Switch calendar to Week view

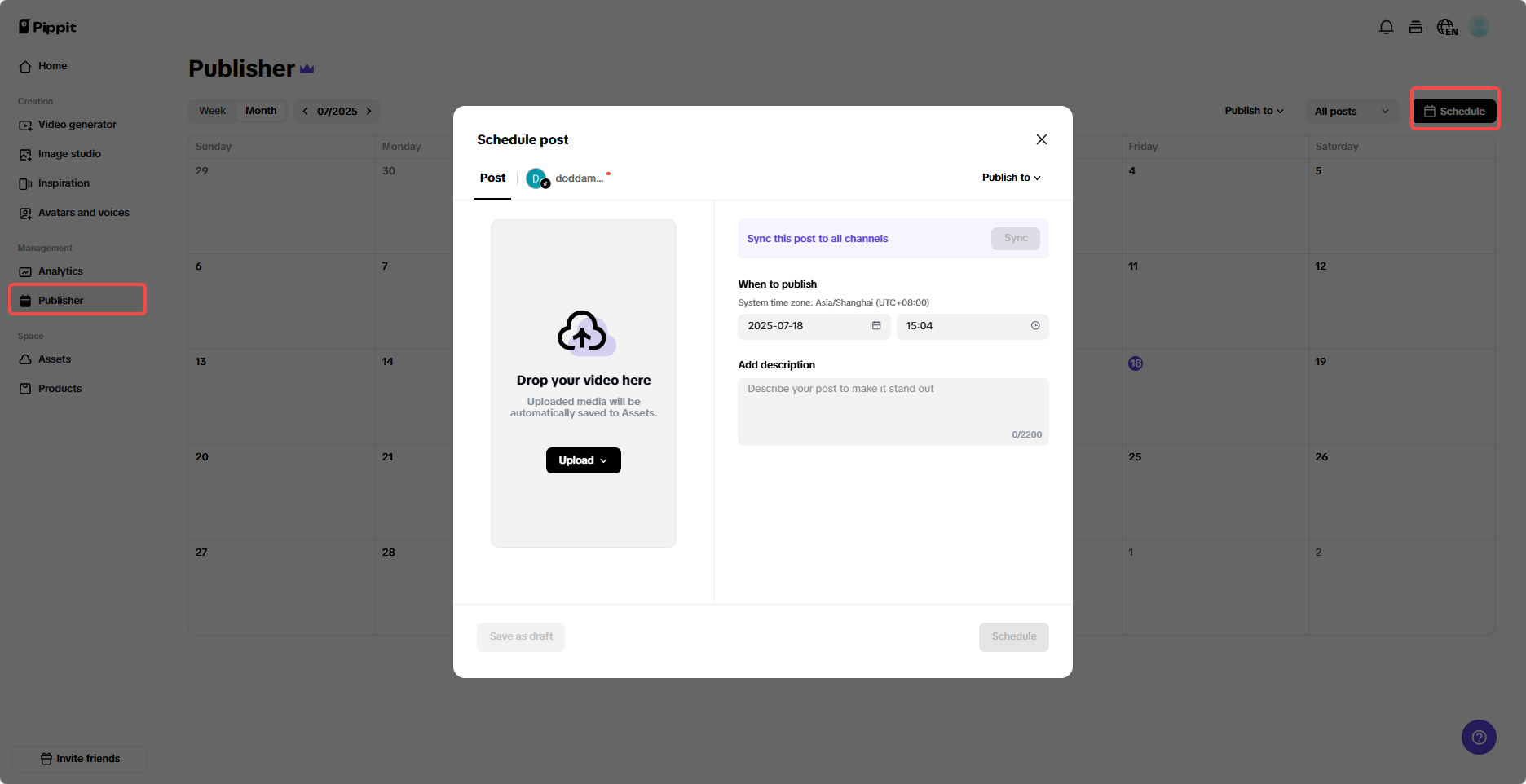click(212, 111)
